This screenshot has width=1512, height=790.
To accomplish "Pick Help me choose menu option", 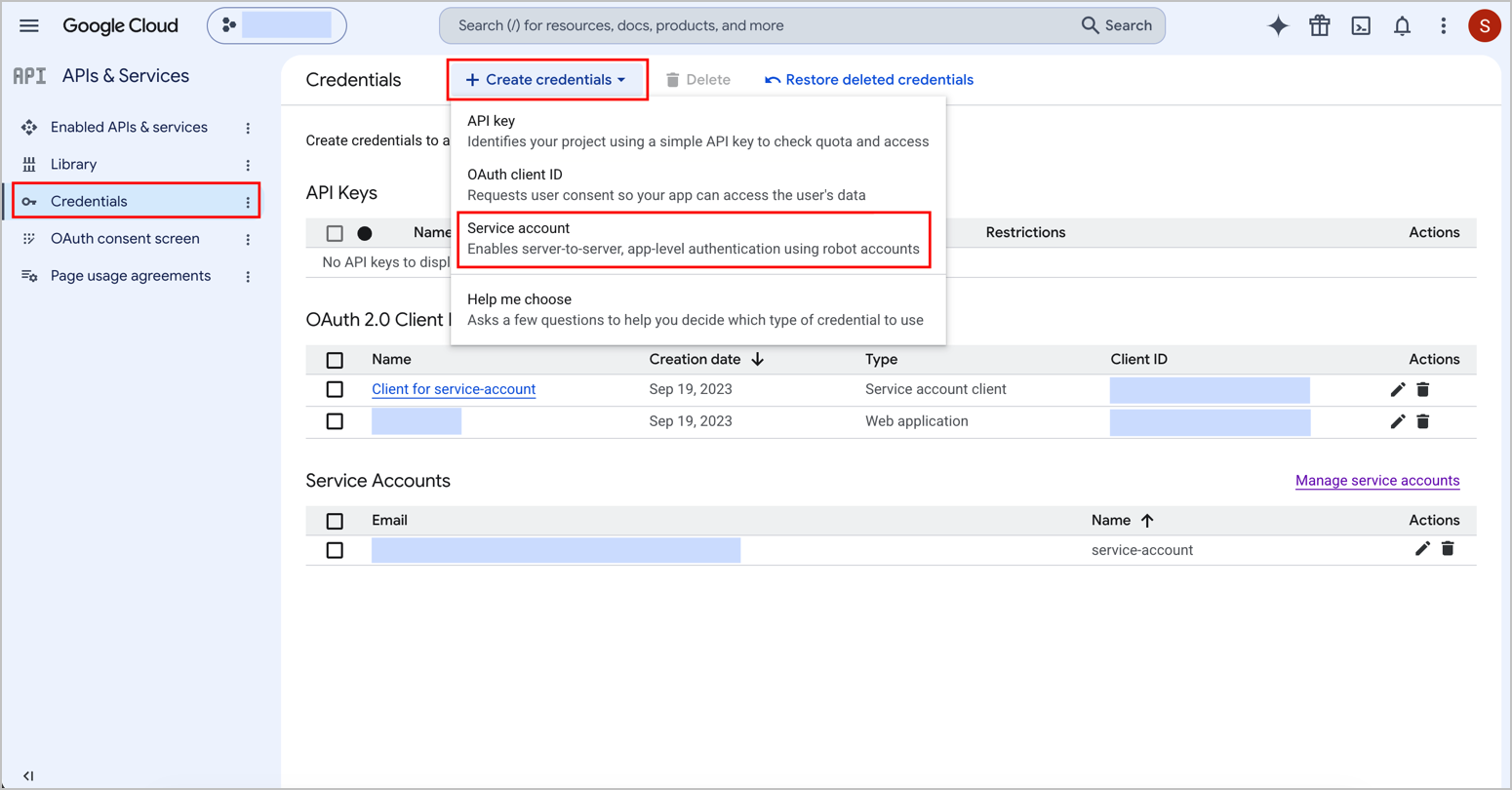I will pyautogui.click(x=697, y=309).
